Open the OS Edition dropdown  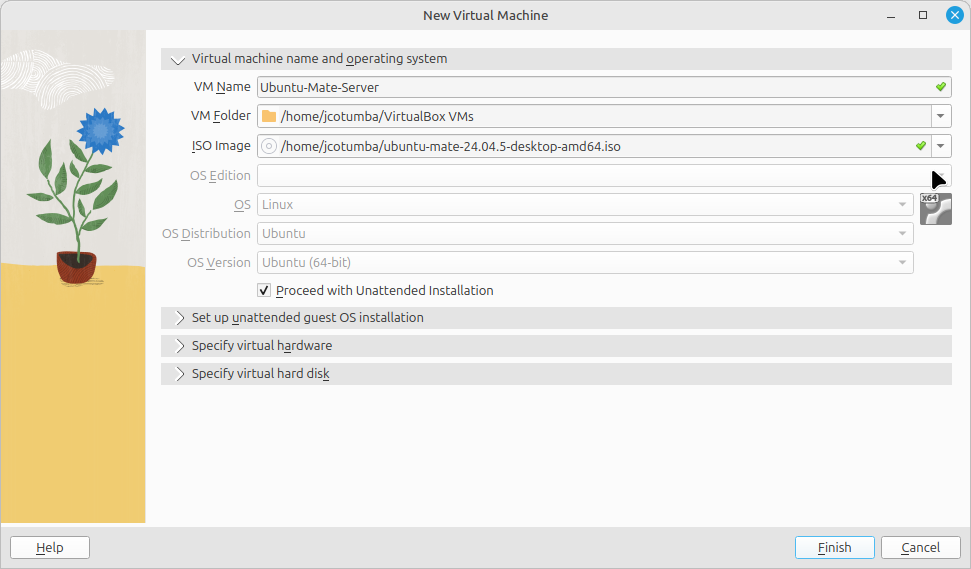coord(604,175)
